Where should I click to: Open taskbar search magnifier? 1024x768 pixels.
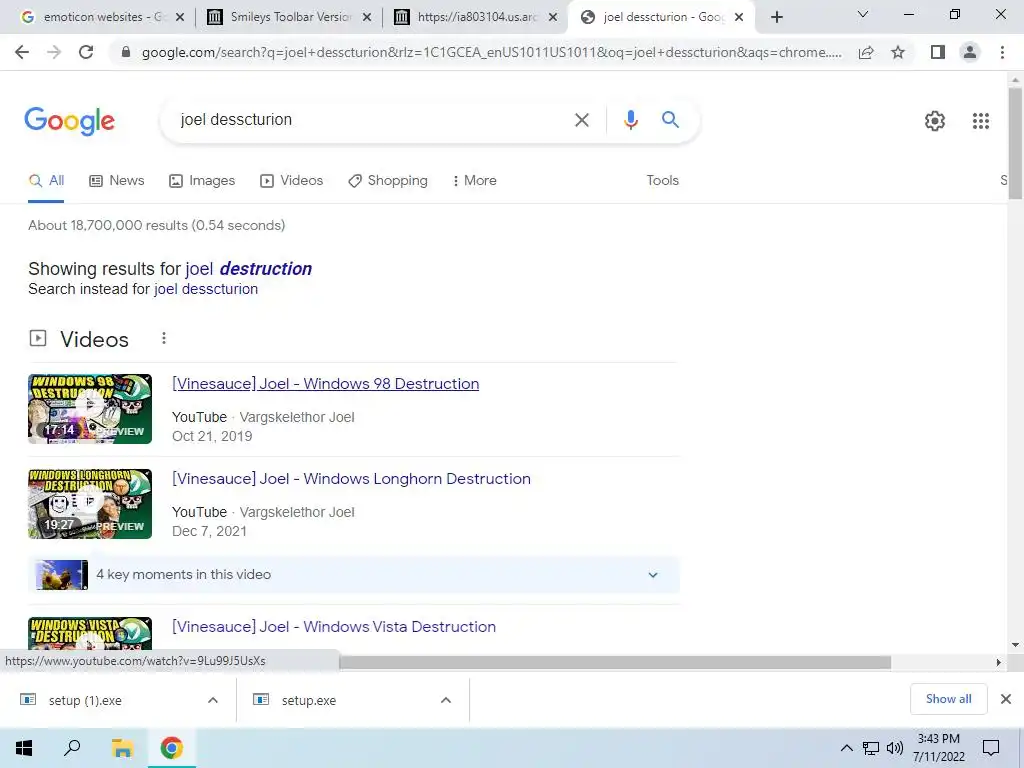[x=72, y=748]
